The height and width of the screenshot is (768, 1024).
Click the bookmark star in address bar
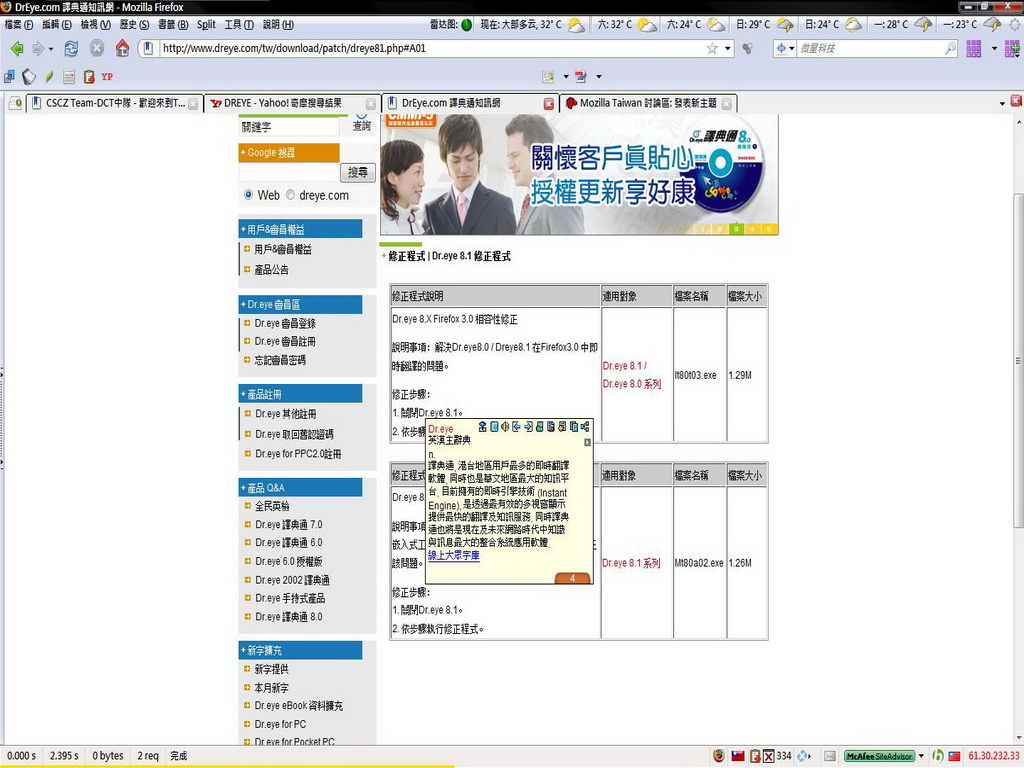point(712,48)
